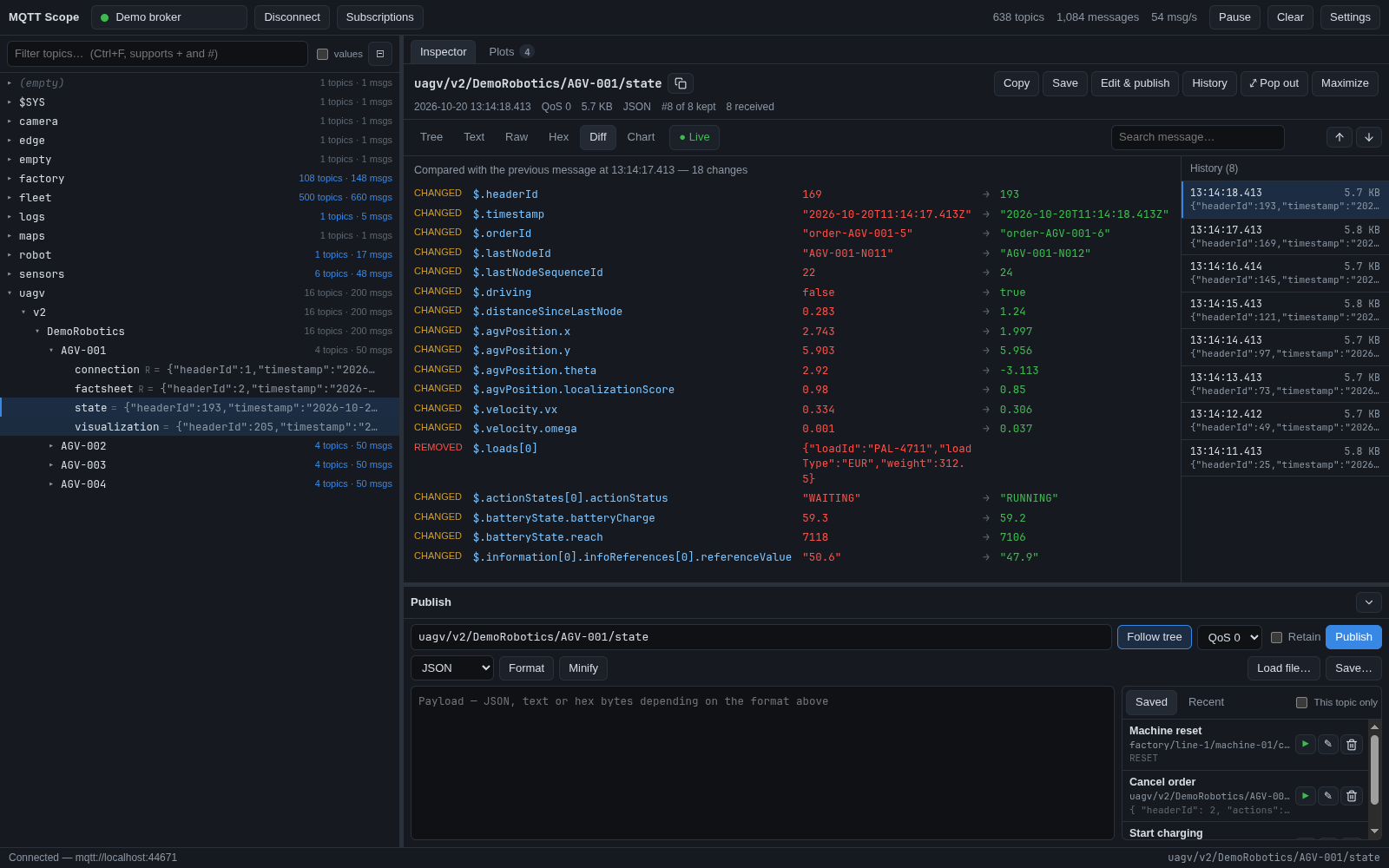Enable the Retain checkbox
The height and width of the screenshot is (868, 1389).
tap(1277, 637)
